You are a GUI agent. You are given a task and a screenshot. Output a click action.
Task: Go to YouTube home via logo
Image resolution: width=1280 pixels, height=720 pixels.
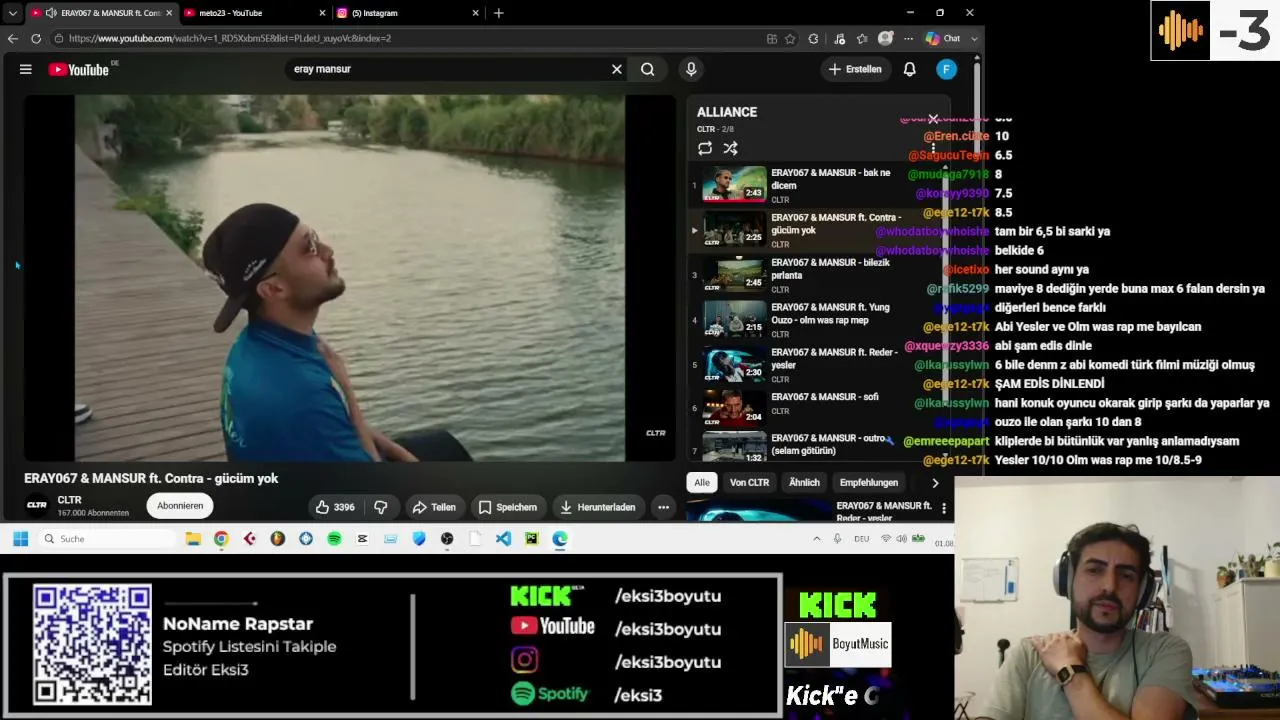tap(79, 69)
